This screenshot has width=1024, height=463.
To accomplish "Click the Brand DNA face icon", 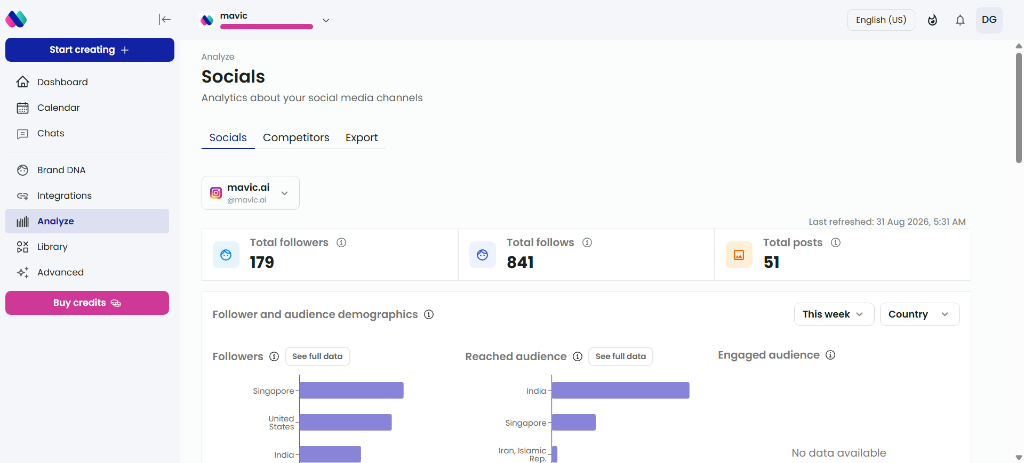I will [23, 170].
